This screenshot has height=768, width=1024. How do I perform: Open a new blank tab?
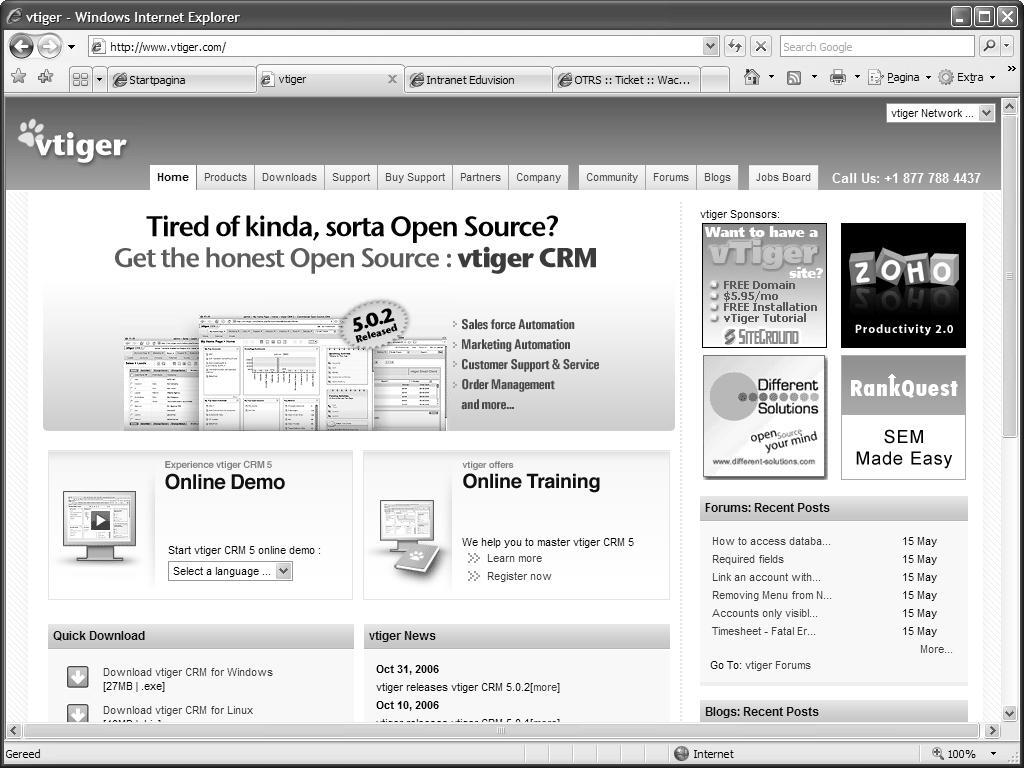(715, 80)
